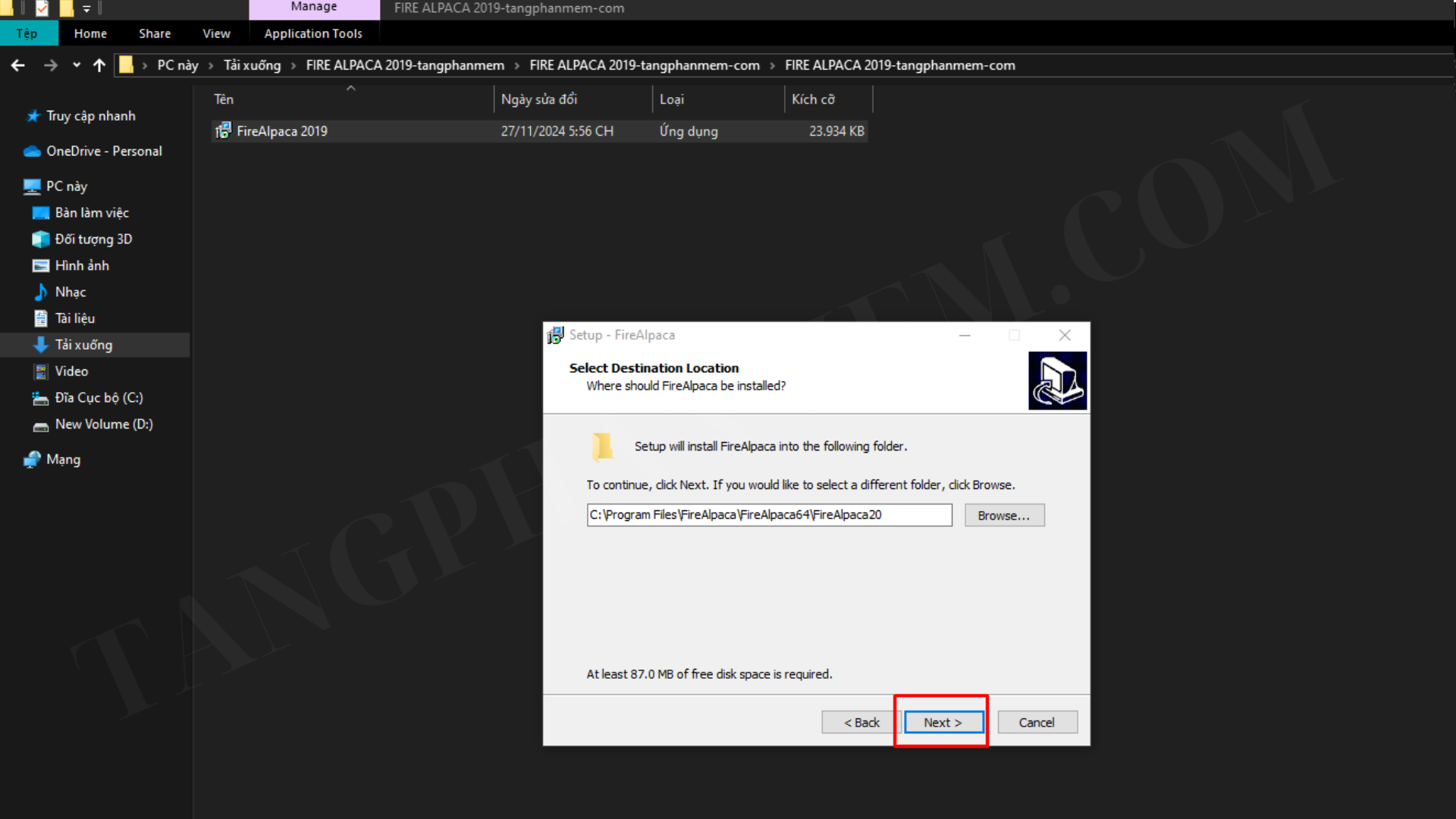Open New Volume (D:) drive icon
1456x819 pixels.
tap(41, 425)
